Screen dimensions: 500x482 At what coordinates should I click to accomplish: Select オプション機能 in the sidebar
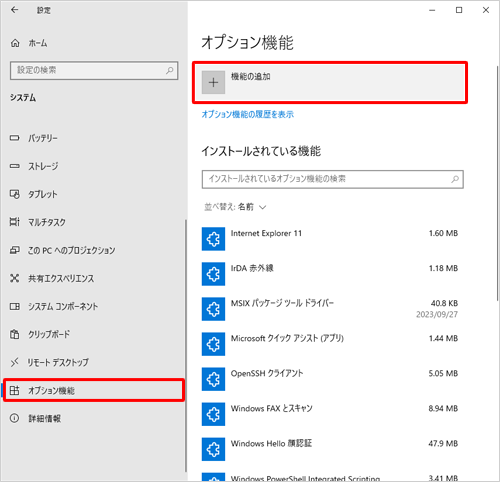[94, 390]
